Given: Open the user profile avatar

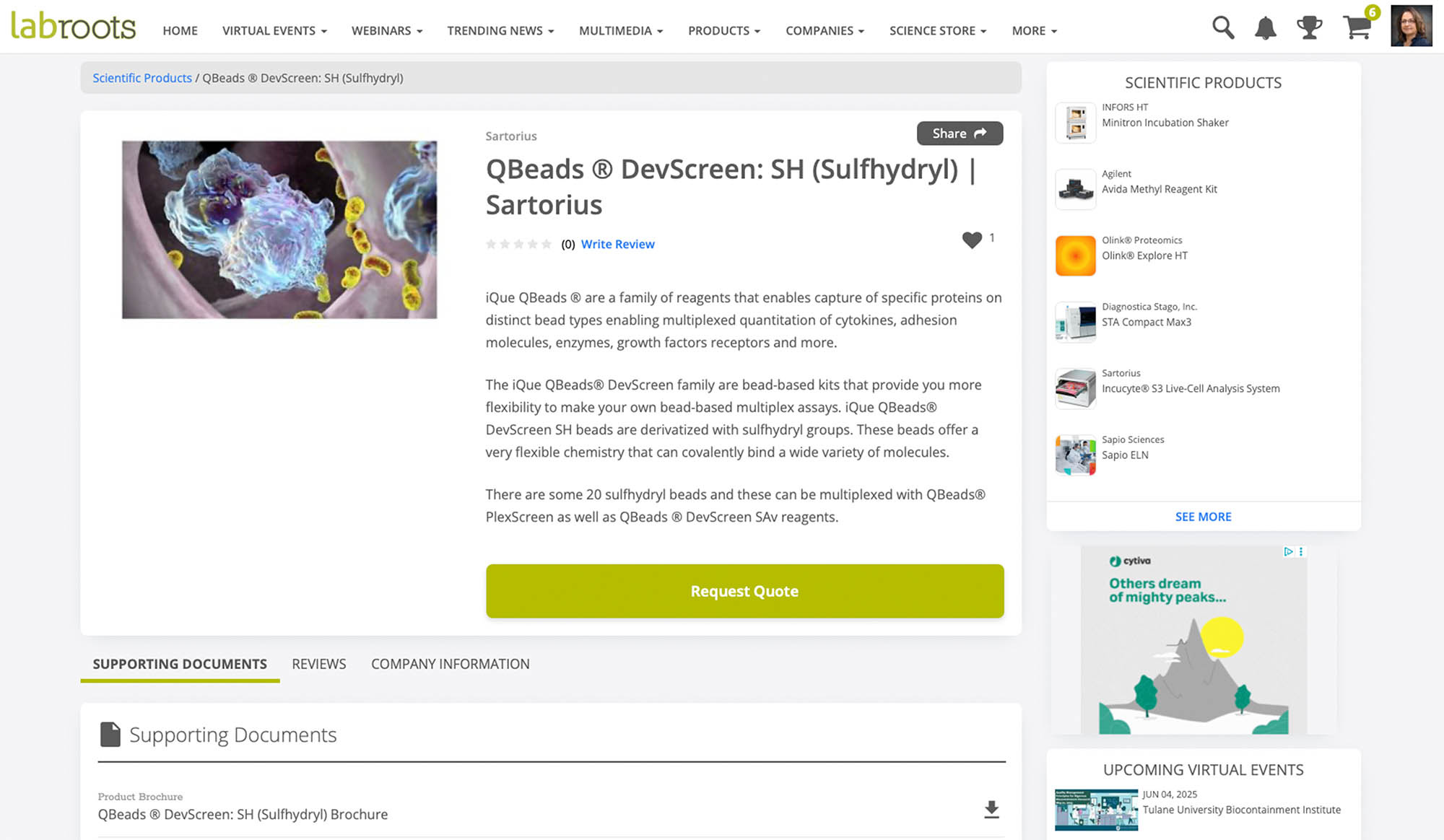Looking at the screenshot, I should pyautogui.click(x=1412, y=26).
